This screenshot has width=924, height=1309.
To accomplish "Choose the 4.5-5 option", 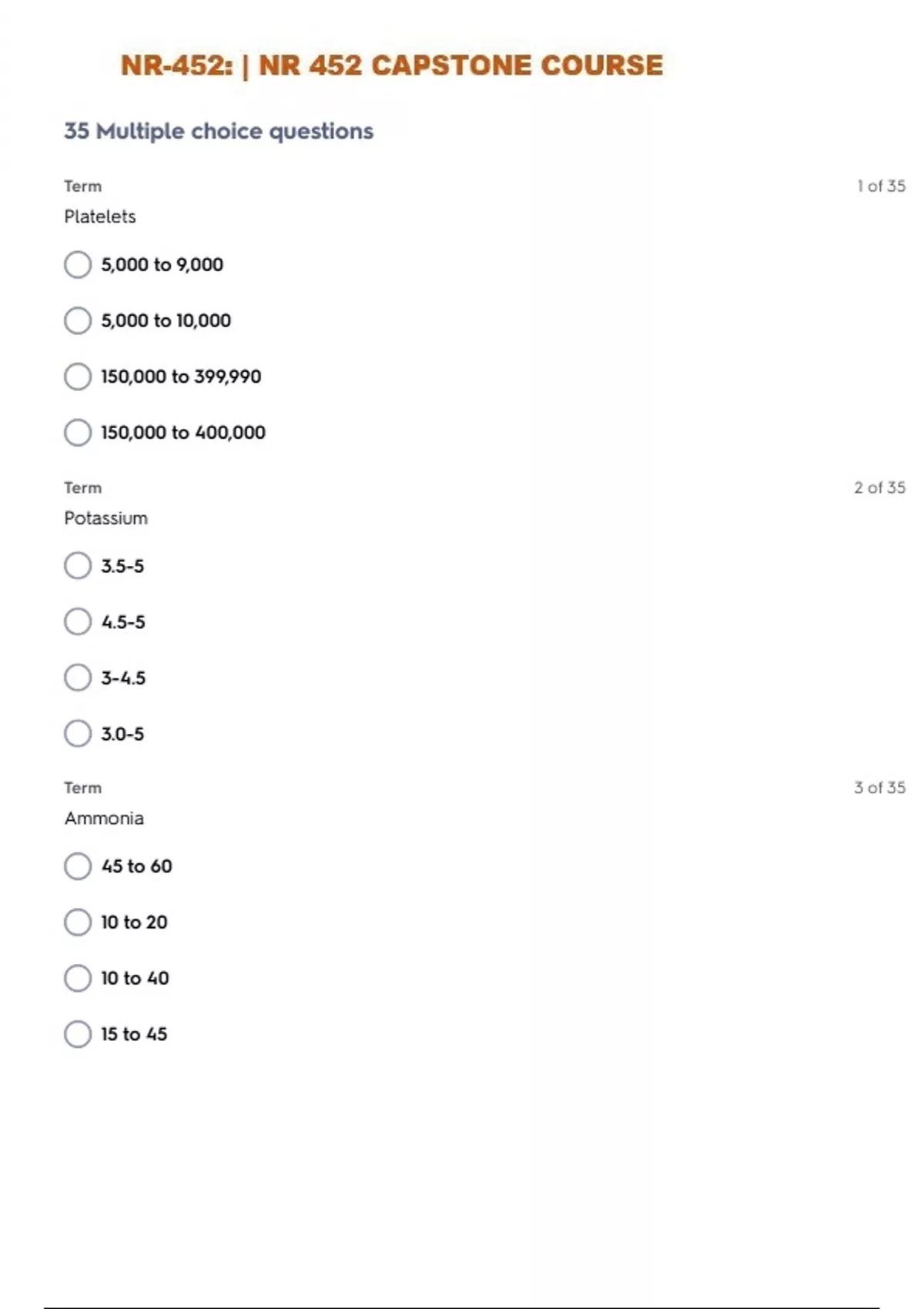I will coord(78,622).
